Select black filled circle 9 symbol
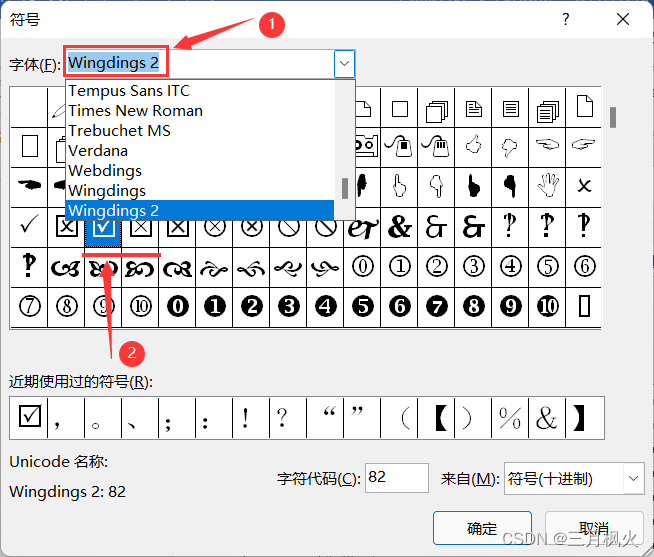654x557 pixels. 511,307
